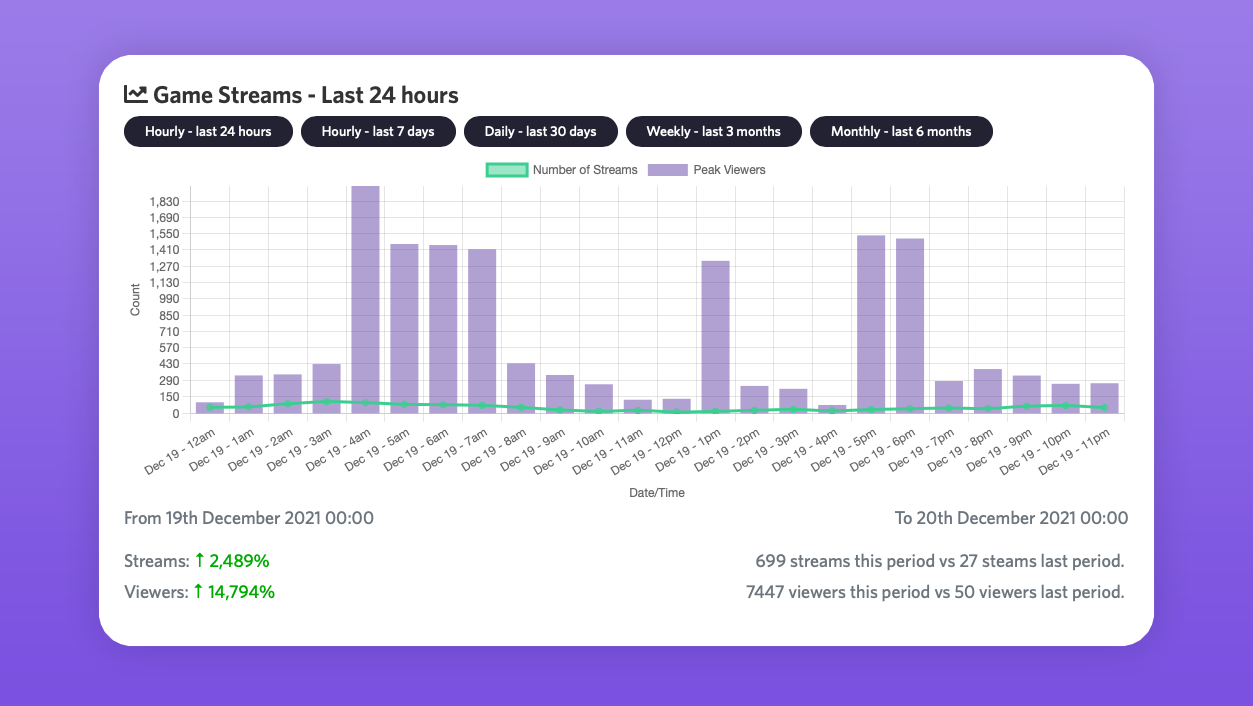1253x706 pixels.
Task: Click the Viewers 14,794% percentage link
Action: pyautogui.click(x=240, y=592)
